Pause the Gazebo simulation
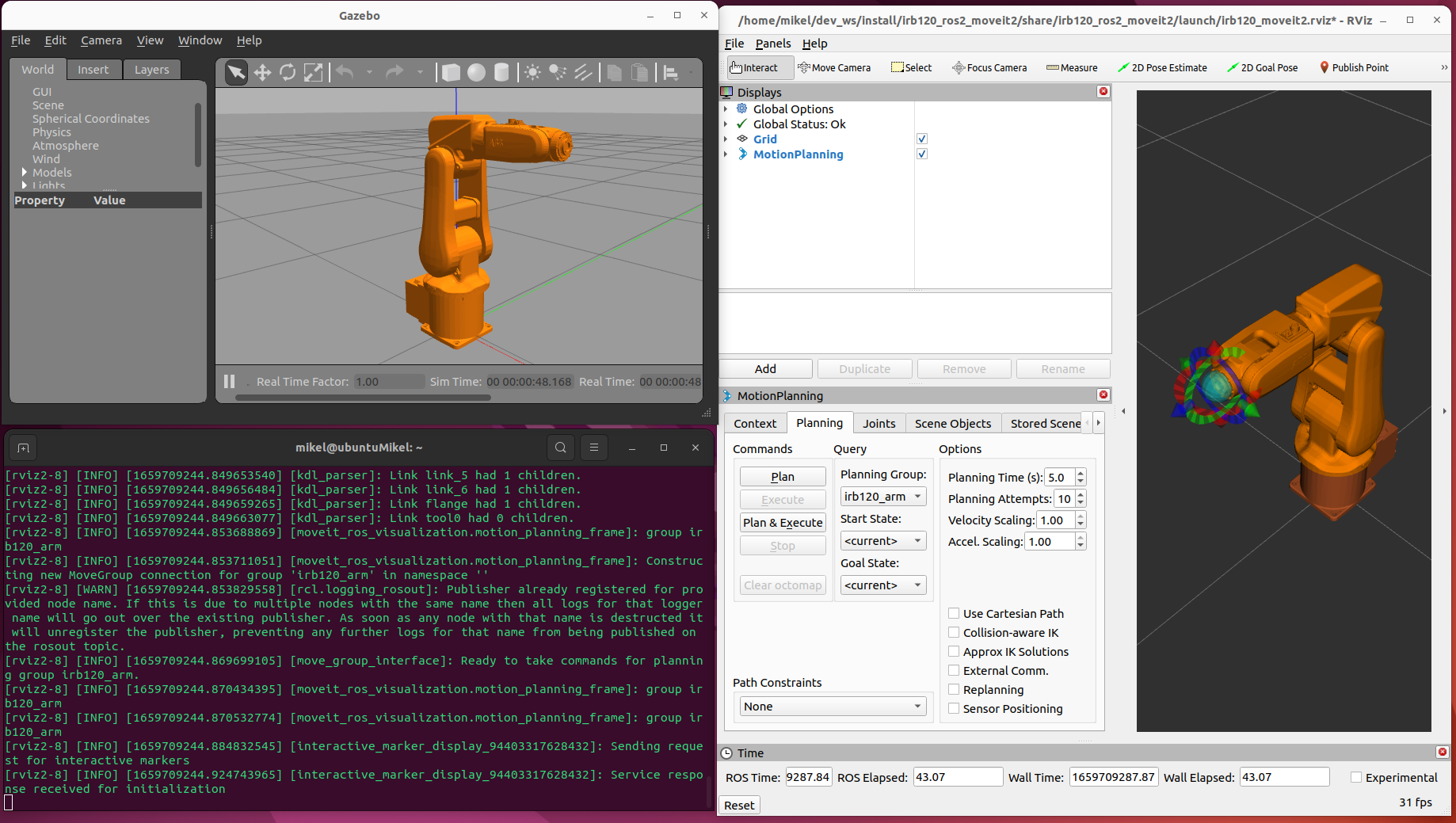 [x=230, y=382]
